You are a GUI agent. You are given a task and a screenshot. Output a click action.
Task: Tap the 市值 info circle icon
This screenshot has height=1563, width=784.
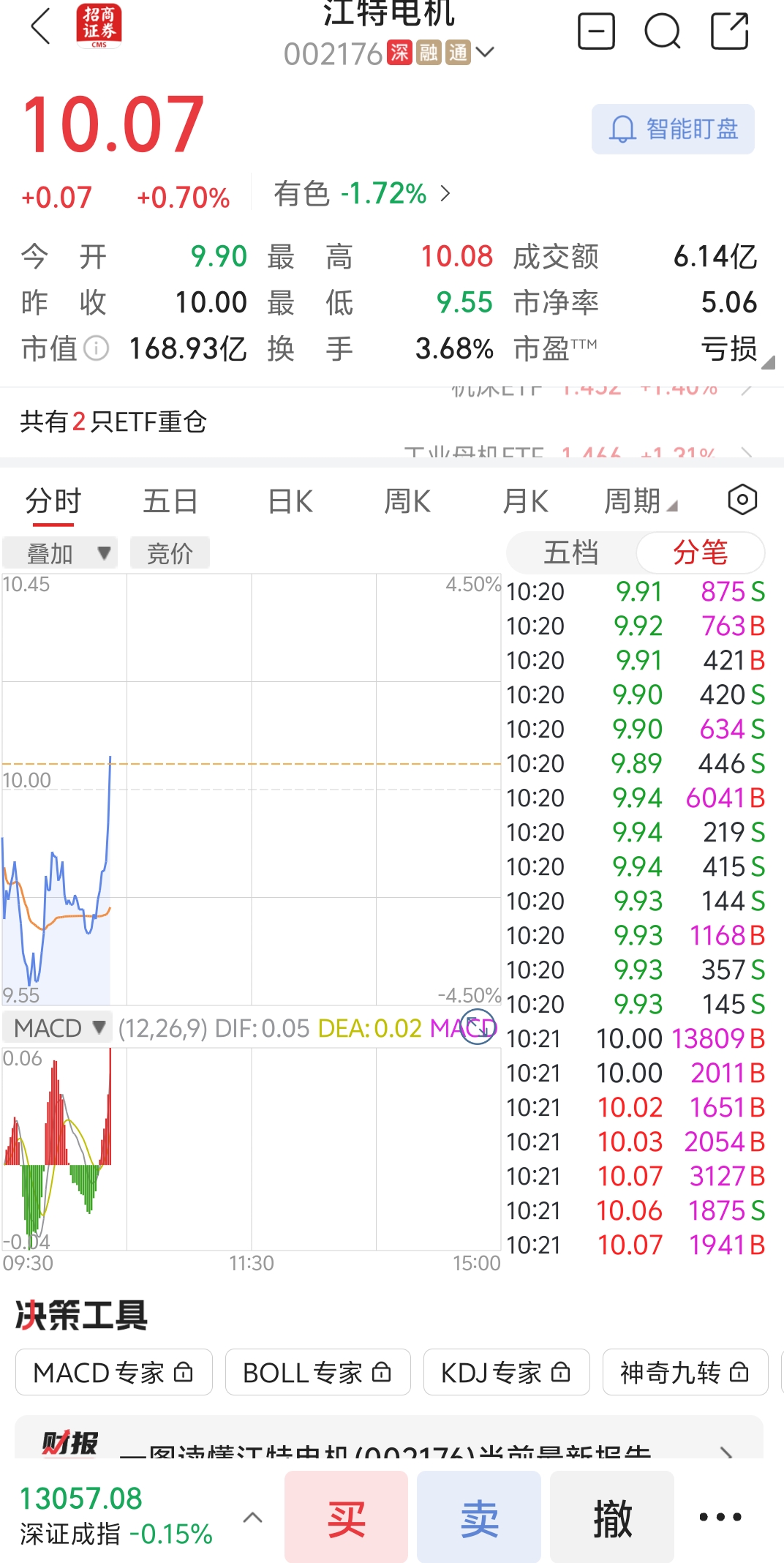(x=97, y=348)
